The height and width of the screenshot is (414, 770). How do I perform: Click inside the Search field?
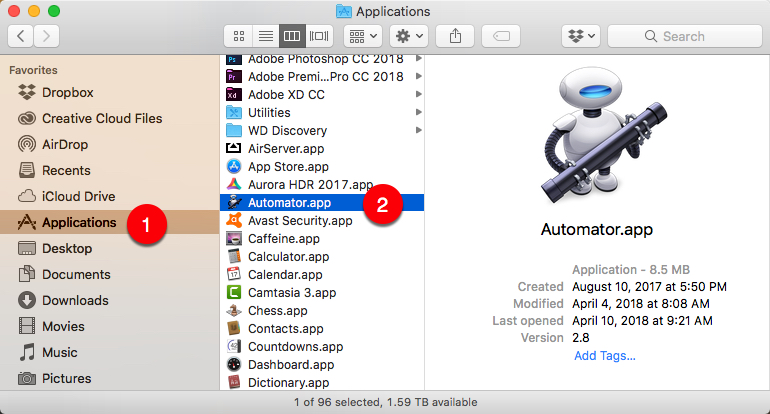690,36
